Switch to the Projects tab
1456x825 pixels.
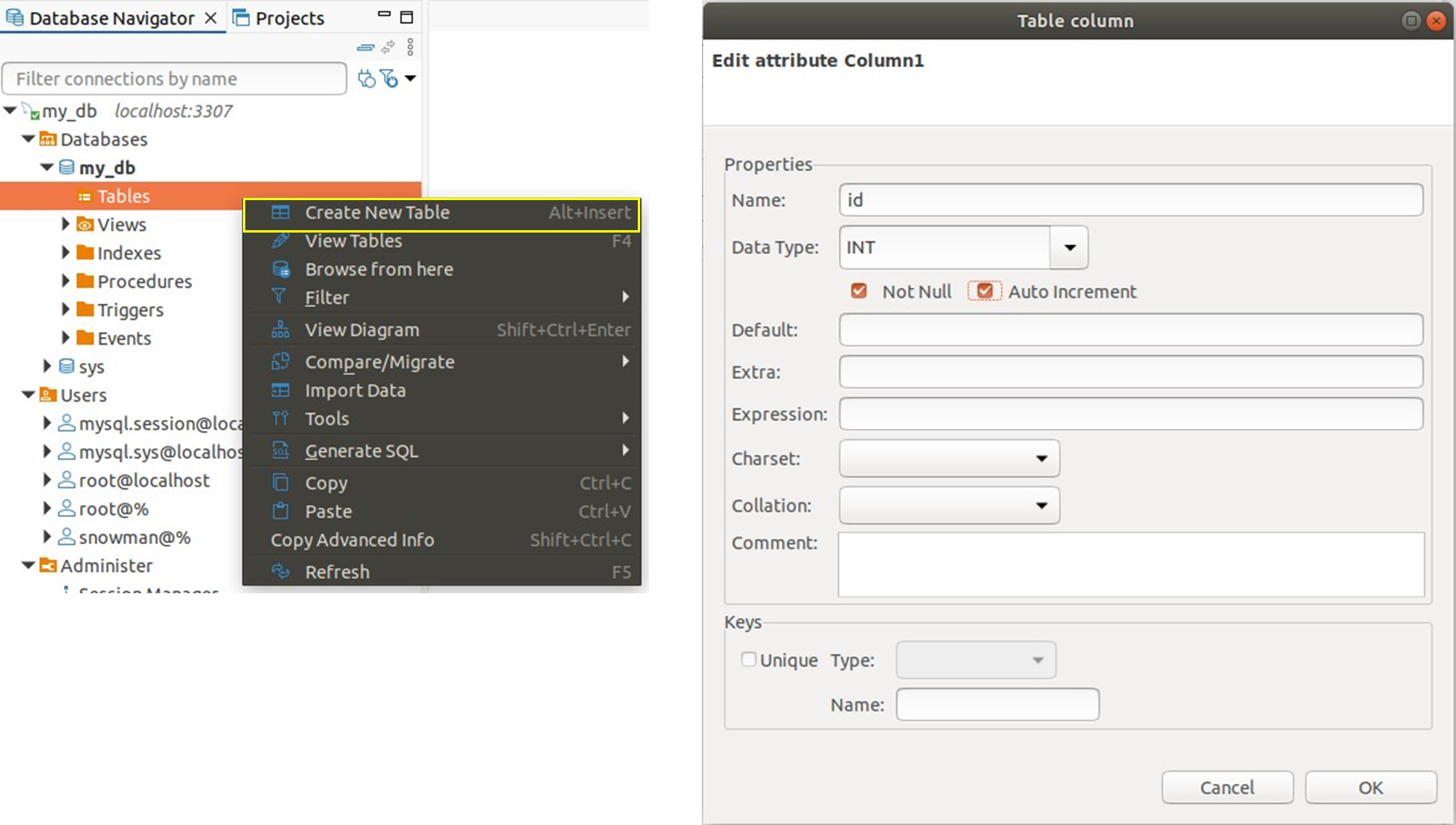pos(279,18)
